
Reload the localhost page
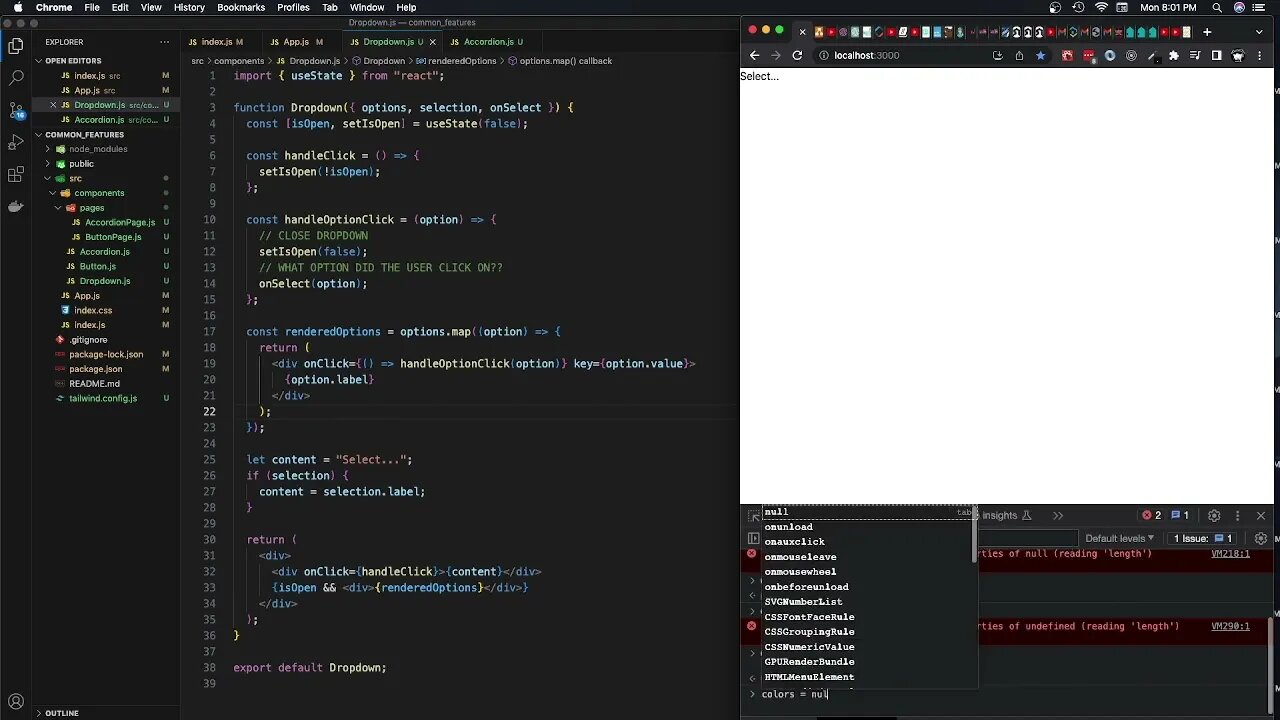pos(797,55)
